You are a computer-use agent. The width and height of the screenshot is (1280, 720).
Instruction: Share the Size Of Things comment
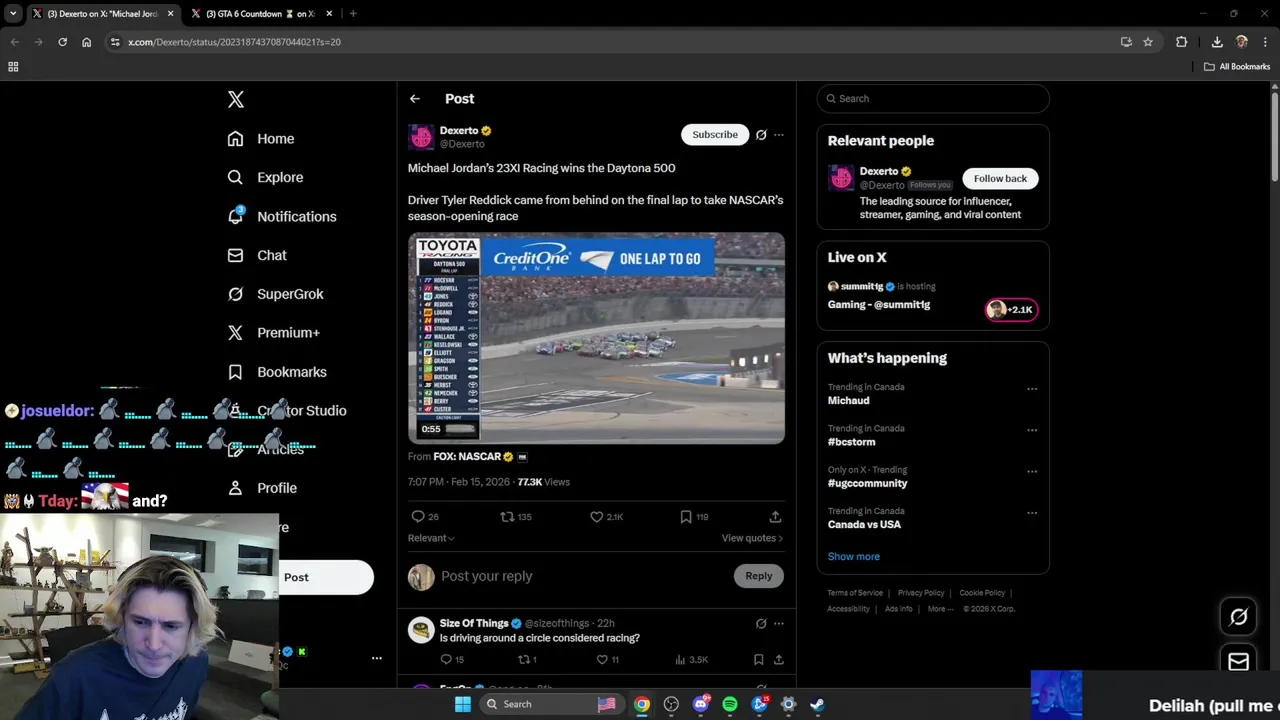[778, 660]
